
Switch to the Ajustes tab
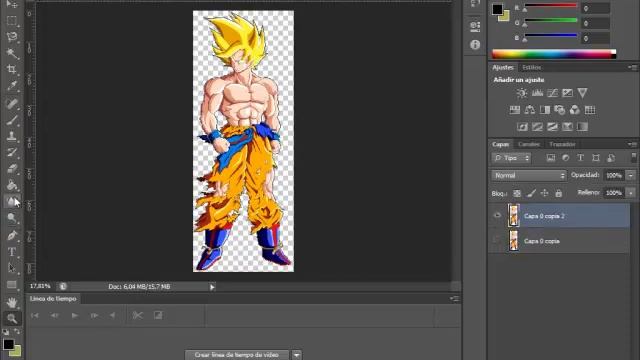503,67
